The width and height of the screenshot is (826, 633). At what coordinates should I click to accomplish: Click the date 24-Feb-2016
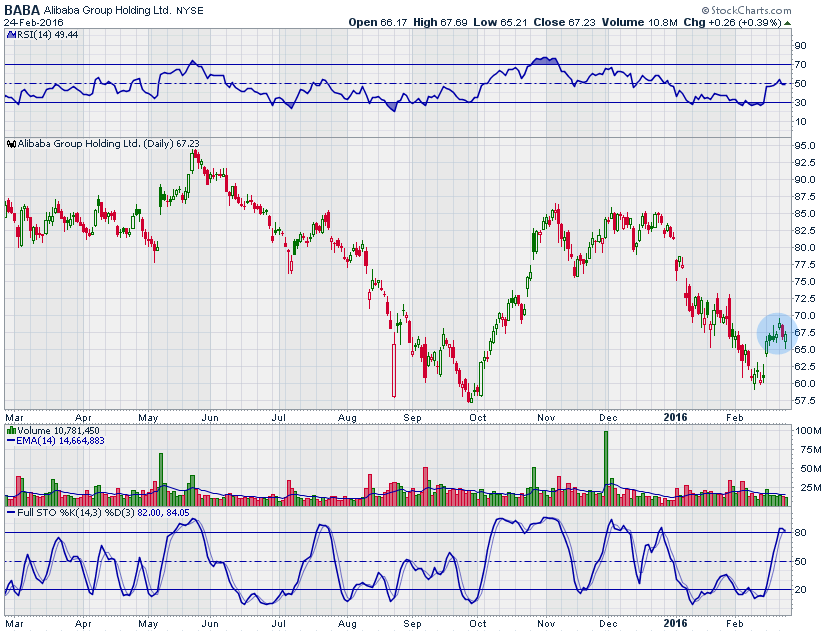coord(34,23)
